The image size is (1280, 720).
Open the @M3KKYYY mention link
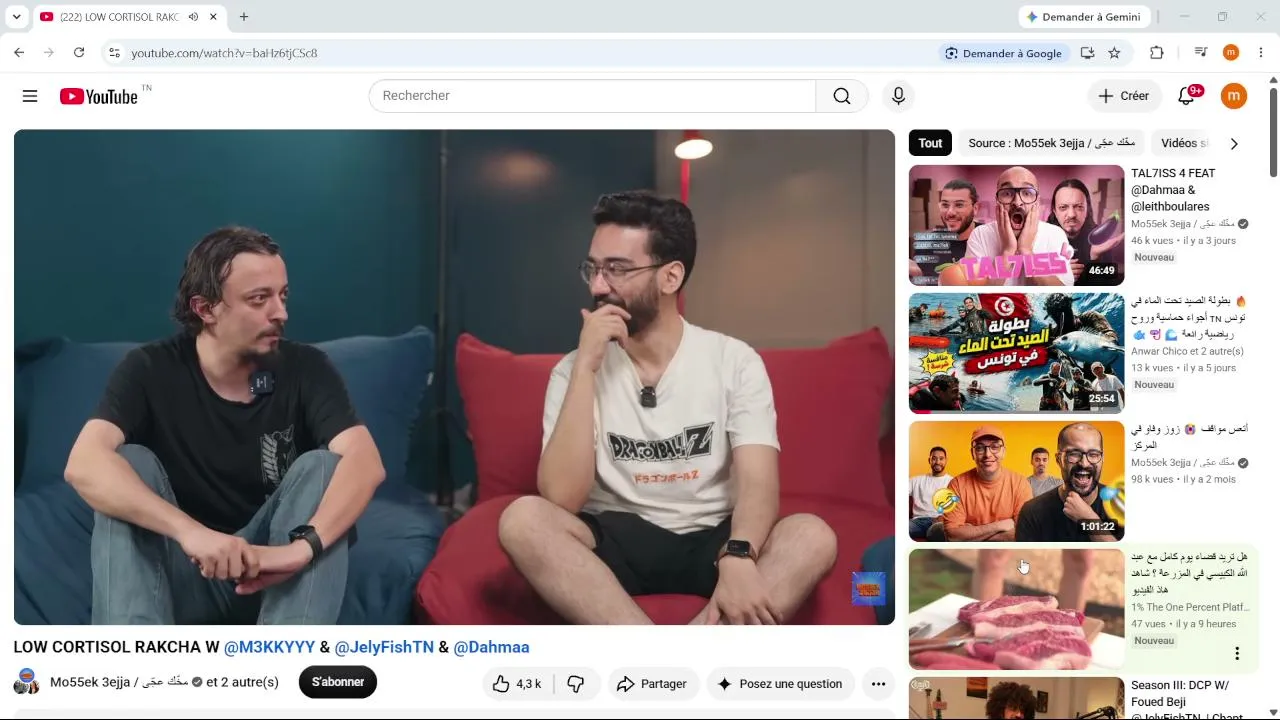269,647
